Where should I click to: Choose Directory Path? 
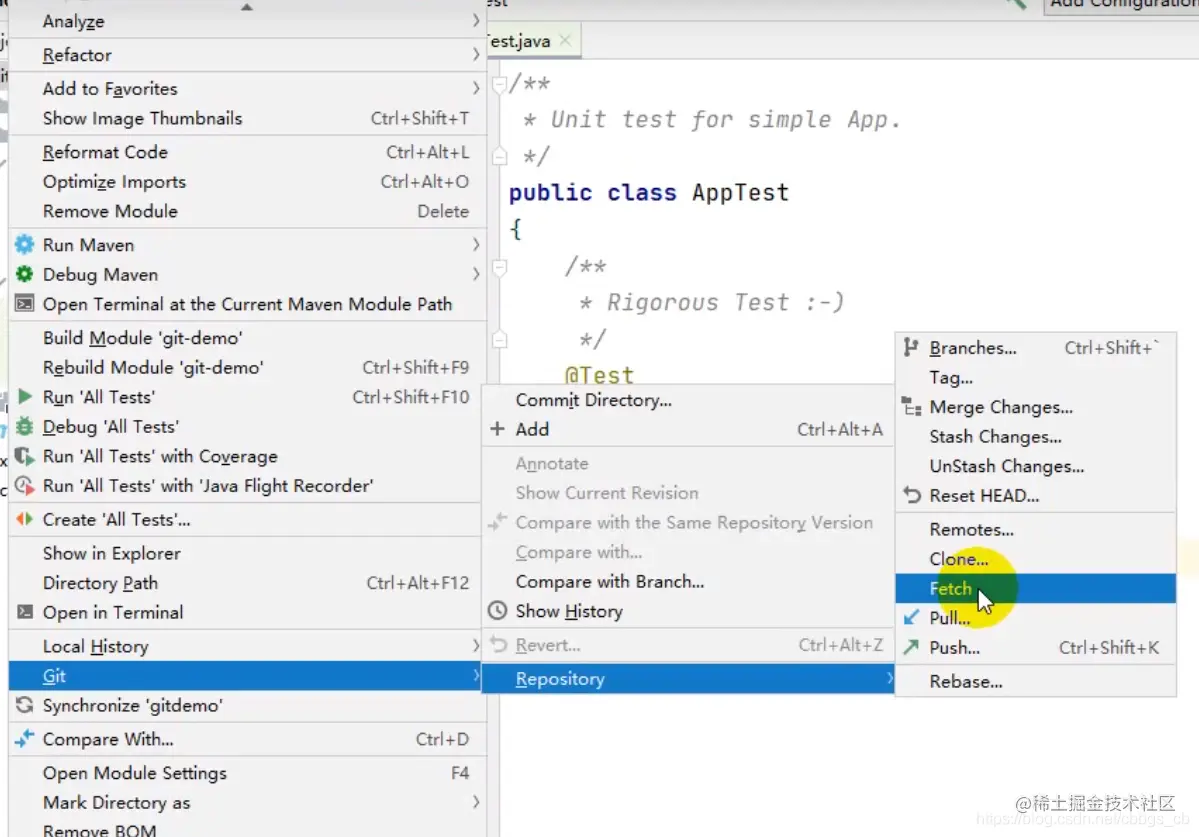pyautogui.click(x=247, y=582)
